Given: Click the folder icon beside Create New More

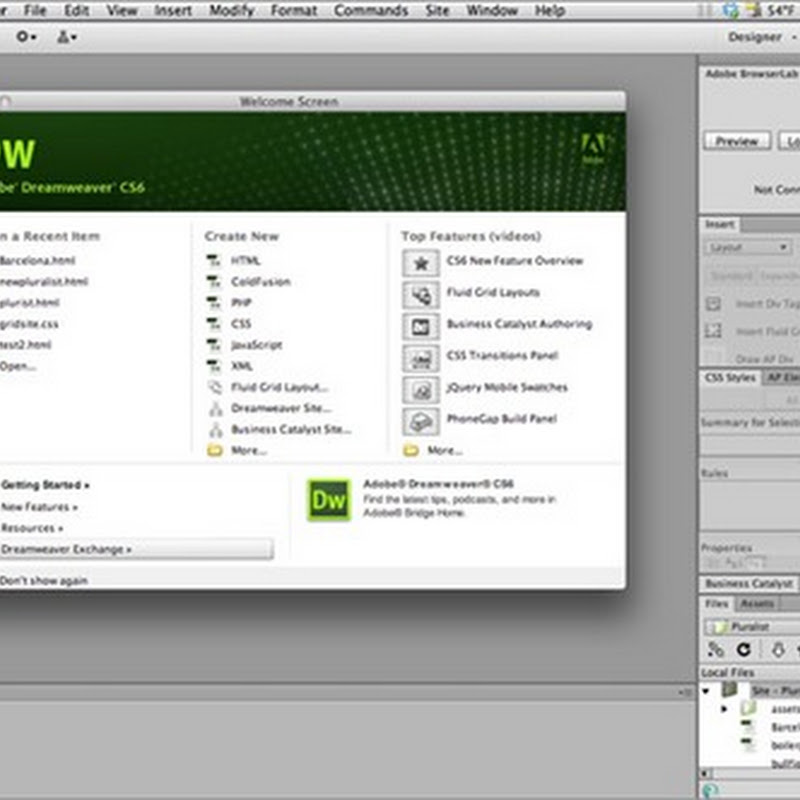Looking at the screenshot, I should tap(215, 450).
